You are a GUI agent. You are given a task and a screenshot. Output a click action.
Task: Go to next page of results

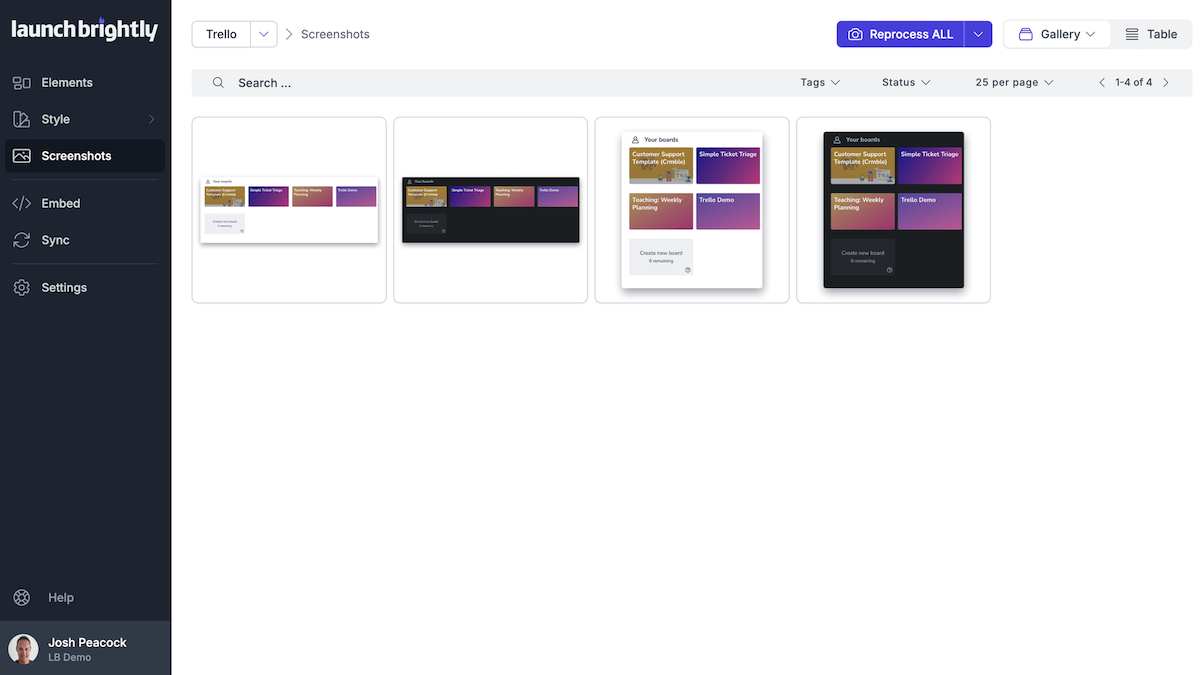point(1166,83)
